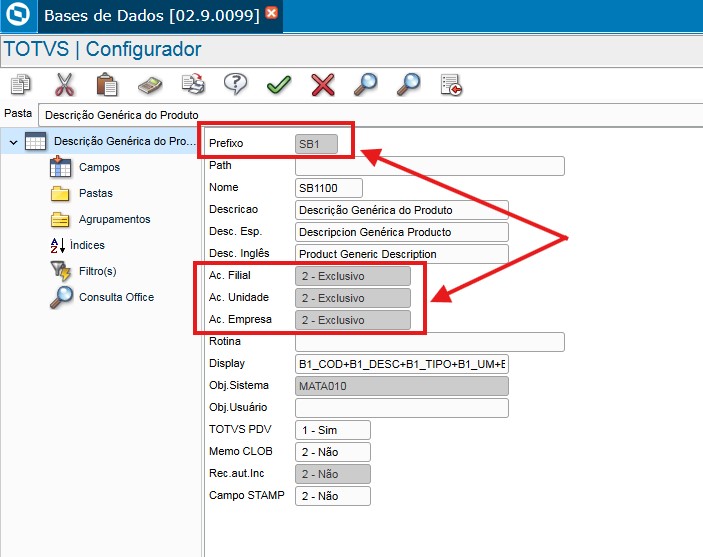Open the Ac. Filial dropdown

[353, 276]
